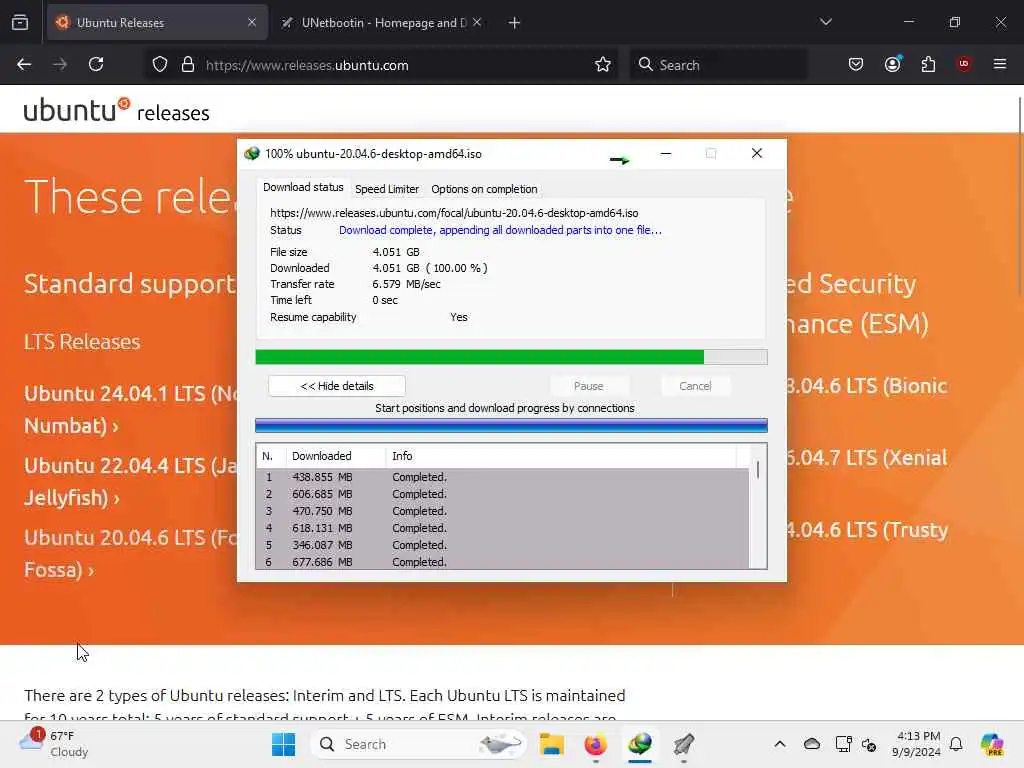Minimize the IDM download dialog
The height and width of the screenshot is (768, 1024).
click(x=665, y=153)
